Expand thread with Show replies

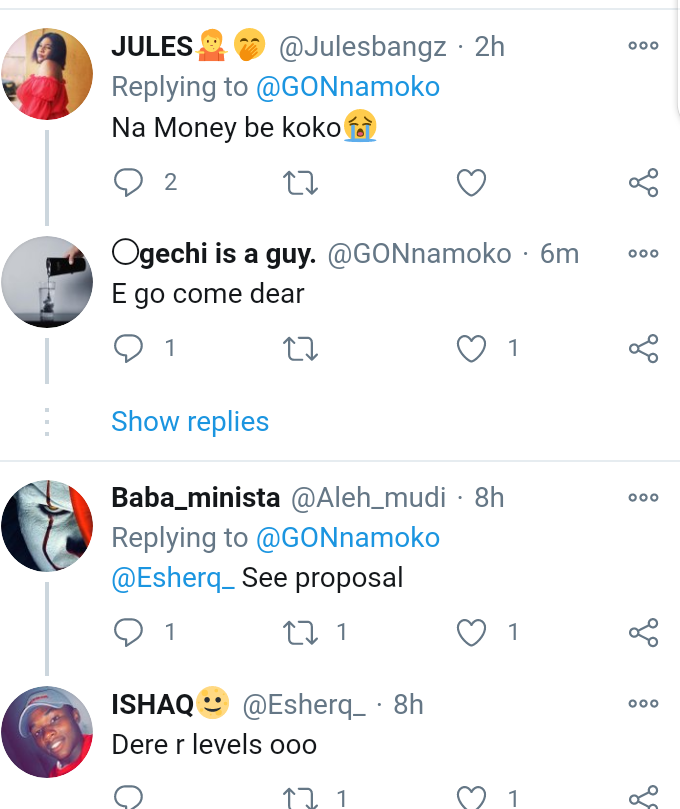click(x=190, y=422)
